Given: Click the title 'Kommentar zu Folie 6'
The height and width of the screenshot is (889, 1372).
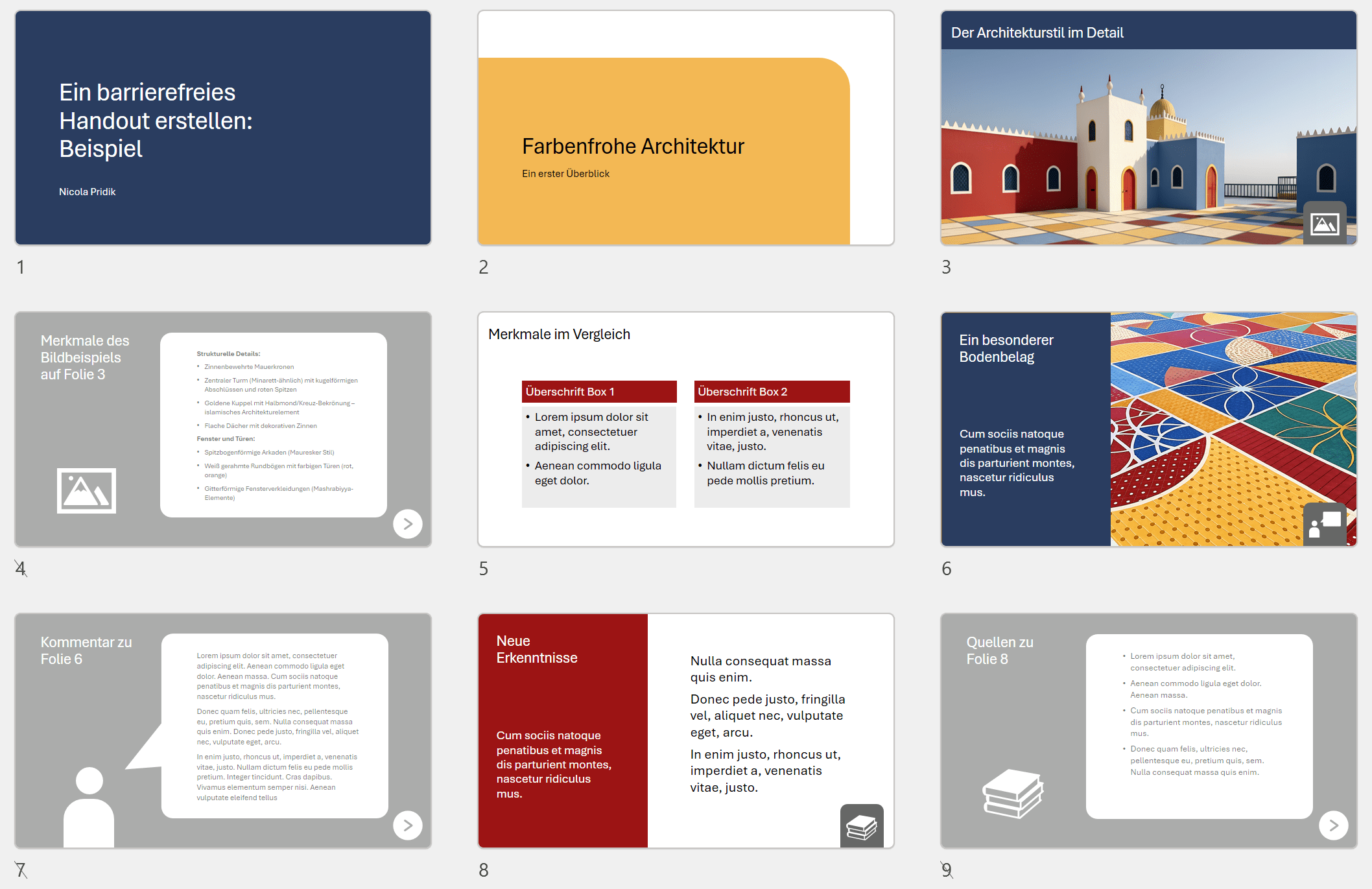Looking at the screenshot, I should pos(86,650).
